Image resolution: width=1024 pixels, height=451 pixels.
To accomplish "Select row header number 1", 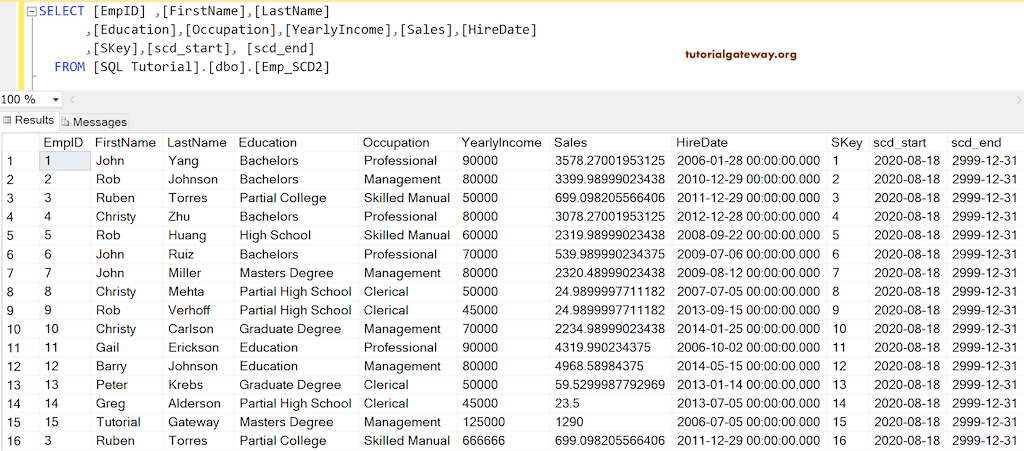I will point(20,161).
